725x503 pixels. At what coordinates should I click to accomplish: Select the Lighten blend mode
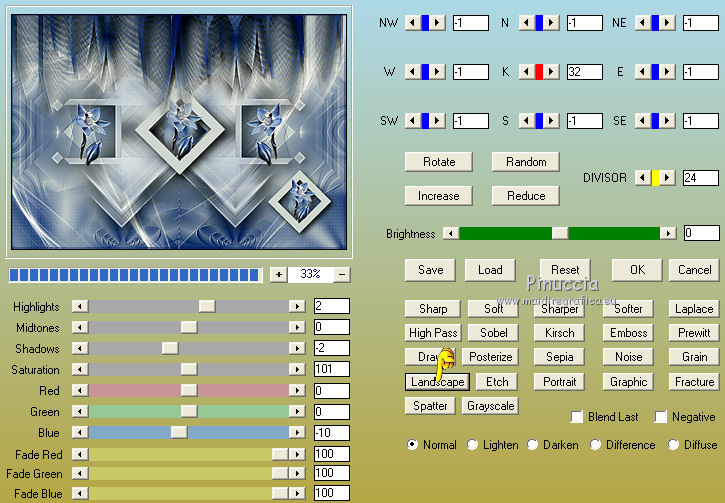click(x=472, y=444)
